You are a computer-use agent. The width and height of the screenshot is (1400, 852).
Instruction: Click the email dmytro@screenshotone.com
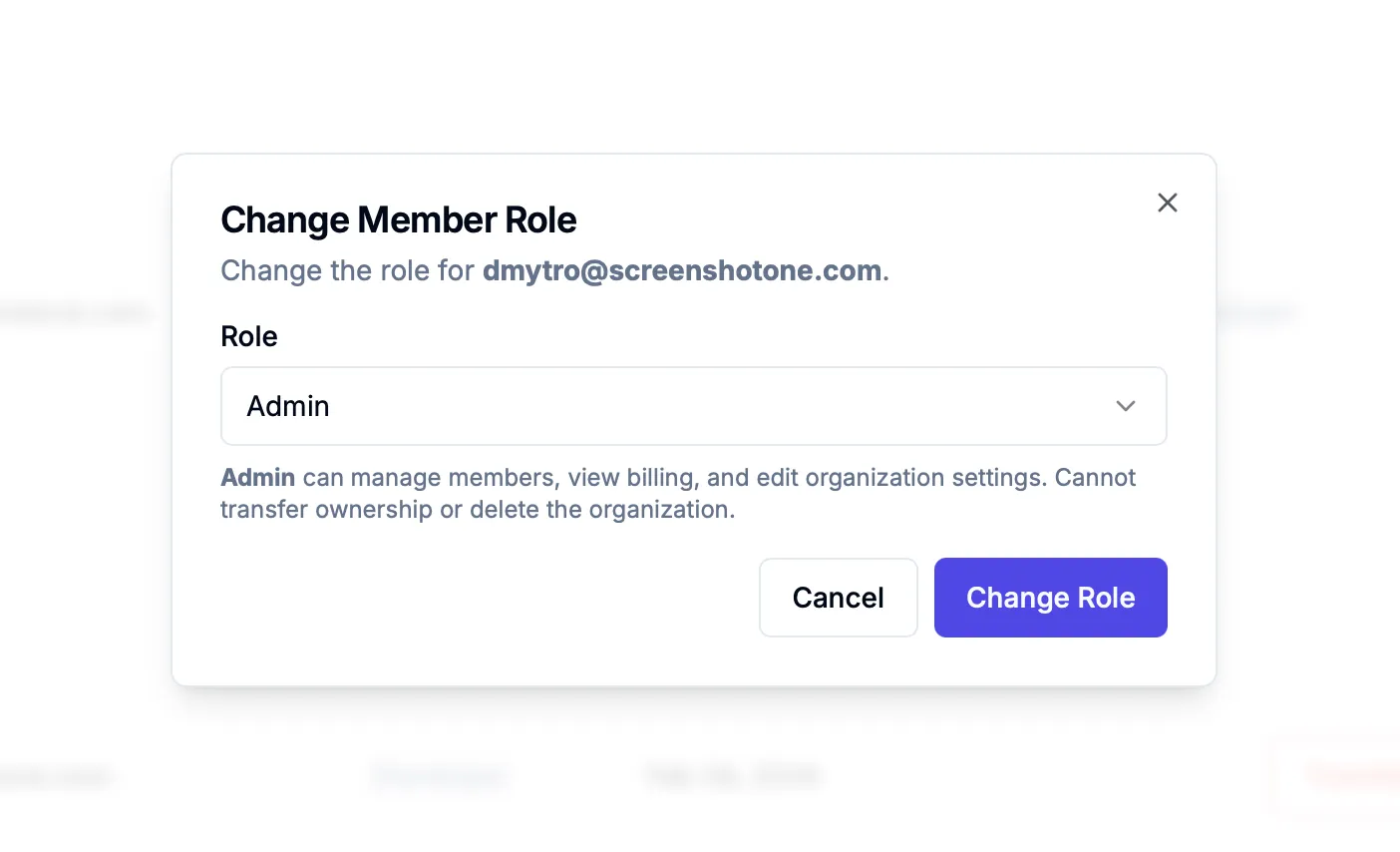[x=681, y=270]
